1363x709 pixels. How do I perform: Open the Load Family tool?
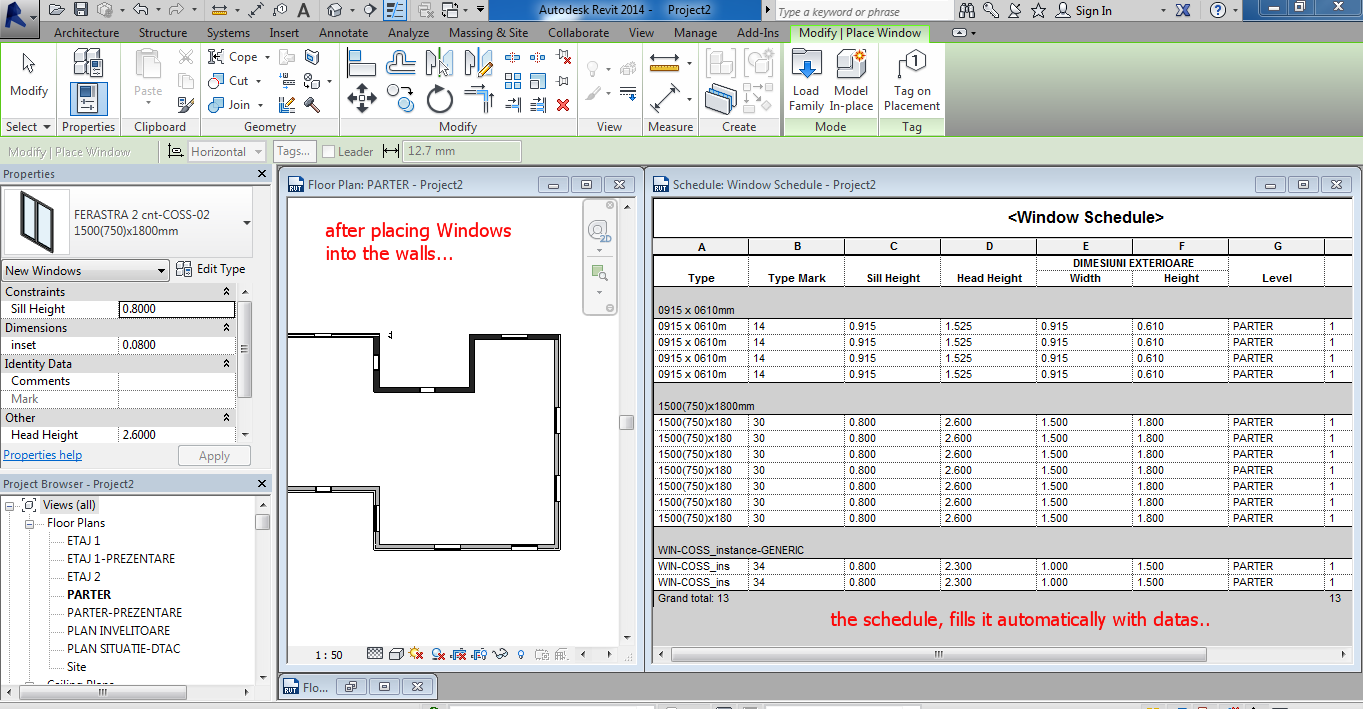[x=805, y=80]
